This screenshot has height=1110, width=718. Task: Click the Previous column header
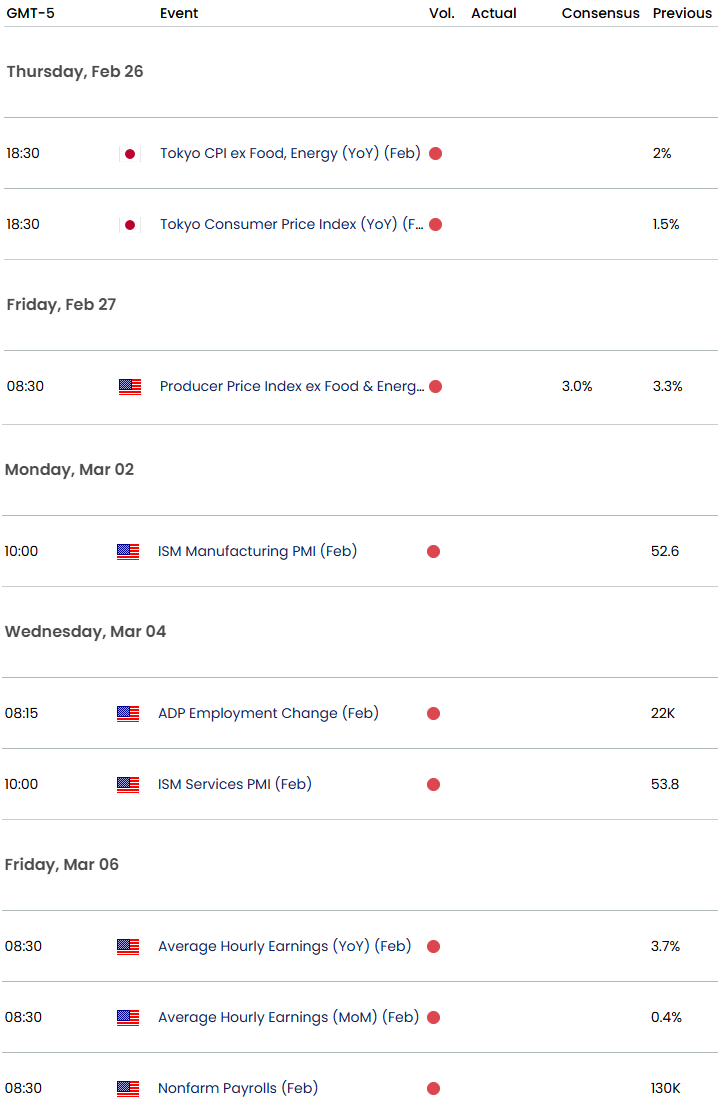pos(682,13)
